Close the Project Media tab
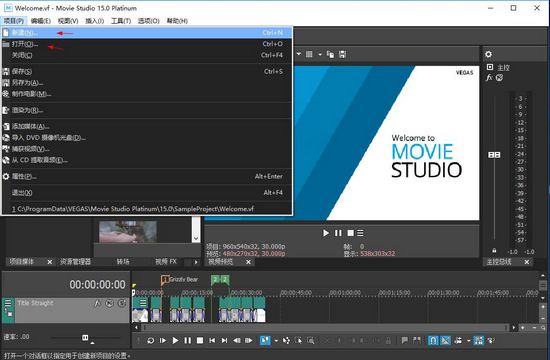The width and height of the screenshot is (550, 360). tap(50, 262)
